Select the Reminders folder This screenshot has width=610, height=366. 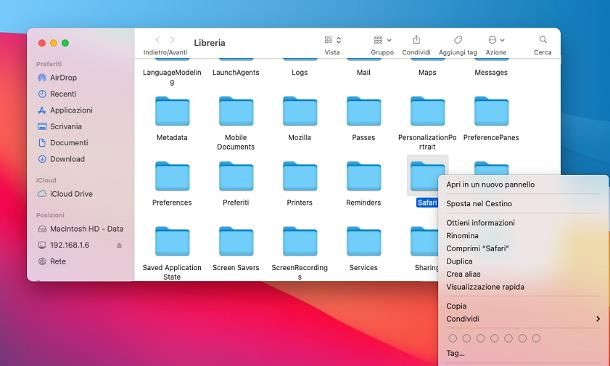tap(363, 176)
